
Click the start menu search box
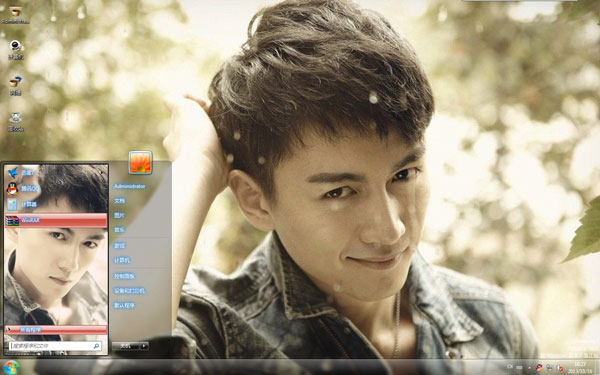pyautogui.click(x=55, y=346)
